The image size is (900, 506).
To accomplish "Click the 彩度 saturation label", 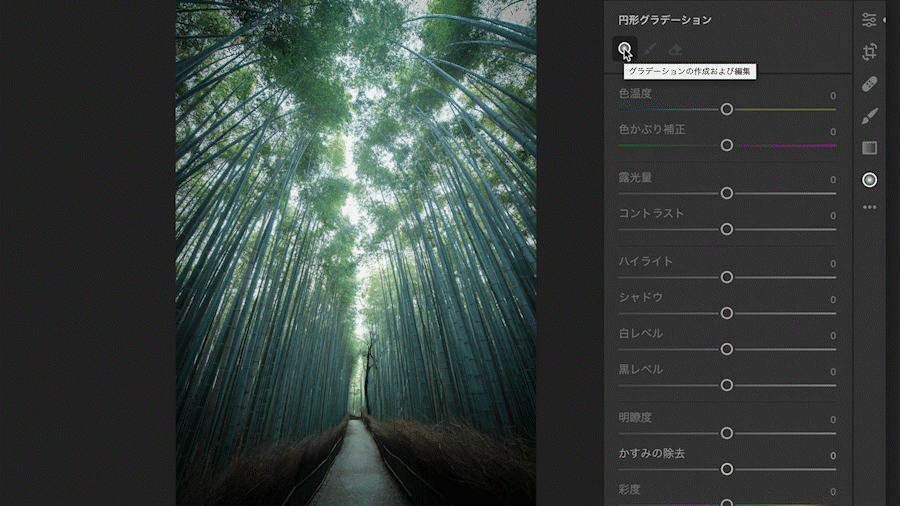I will pyautogui.click(x=629, y=489).
